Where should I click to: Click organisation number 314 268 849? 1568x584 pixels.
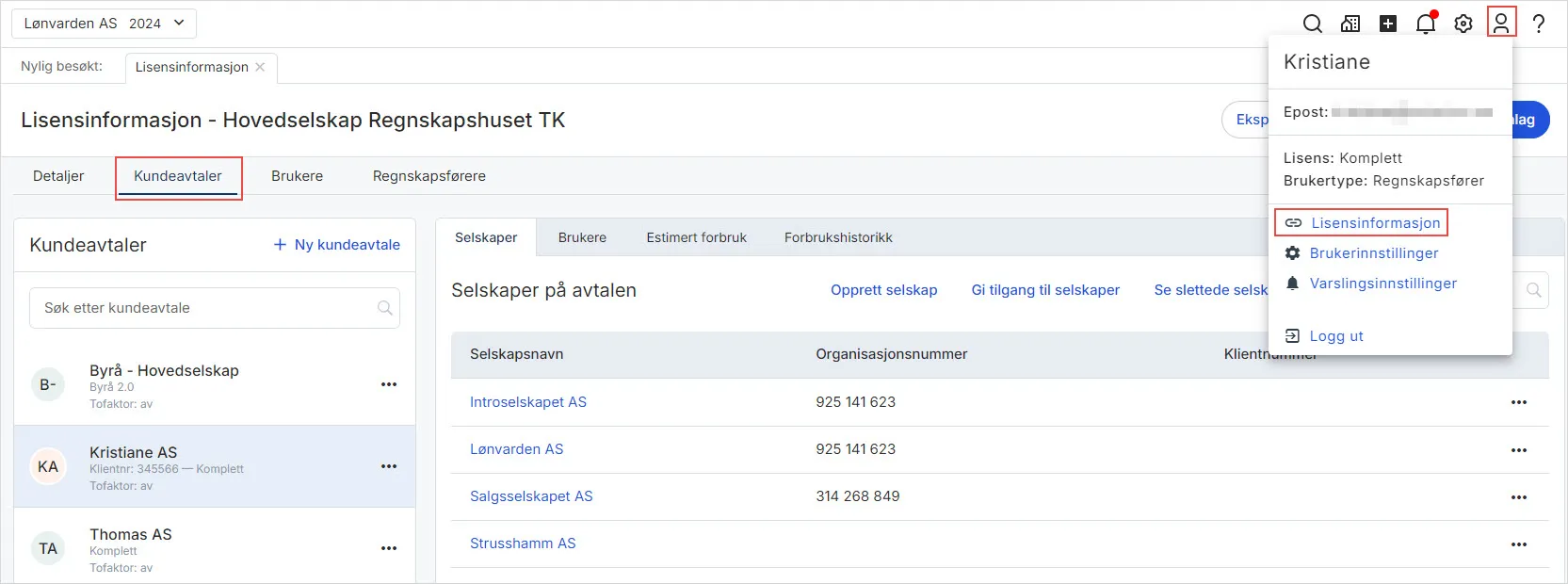tap(858, 496)
